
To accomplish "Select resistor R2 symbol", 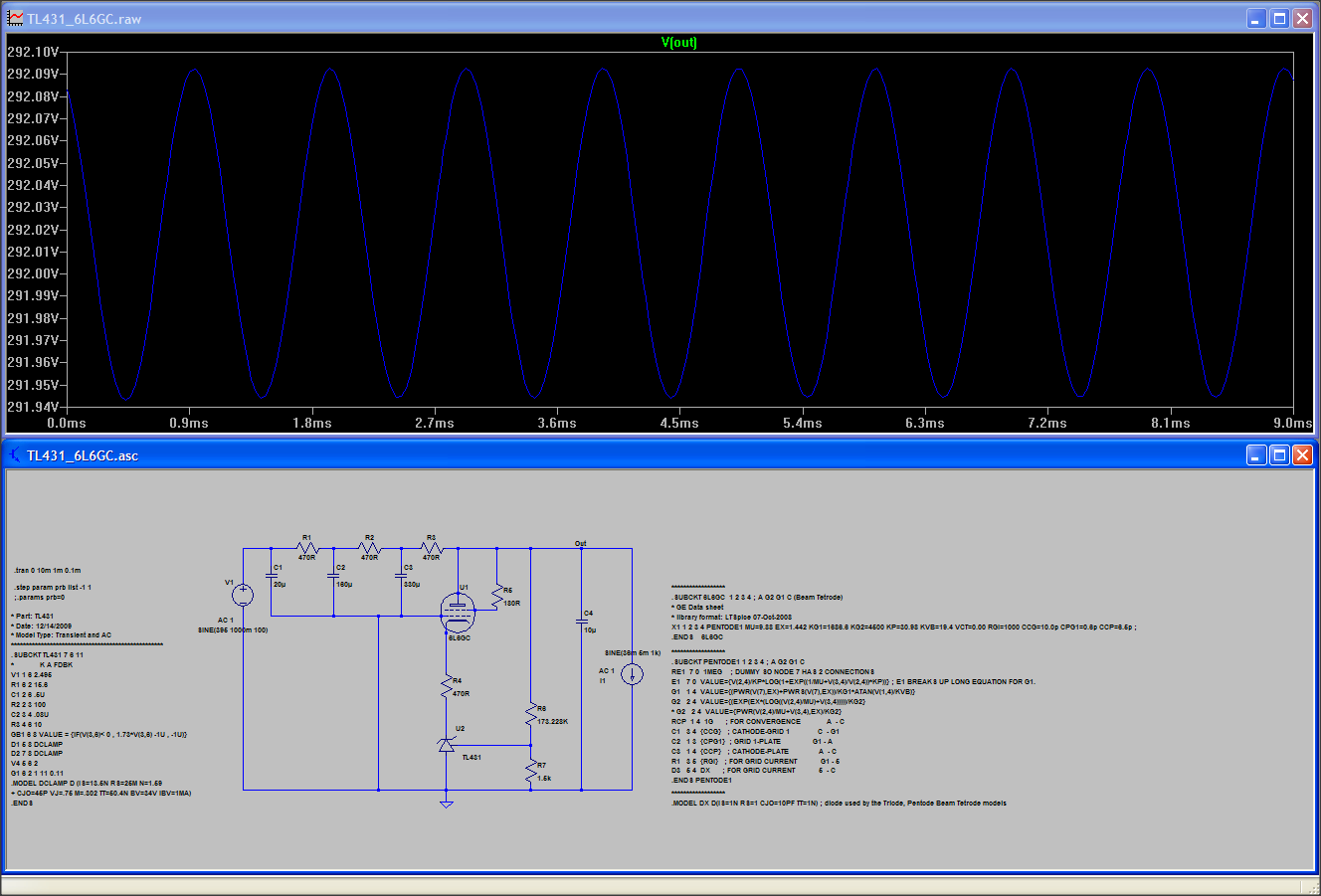I will click(x=369, y=548).
